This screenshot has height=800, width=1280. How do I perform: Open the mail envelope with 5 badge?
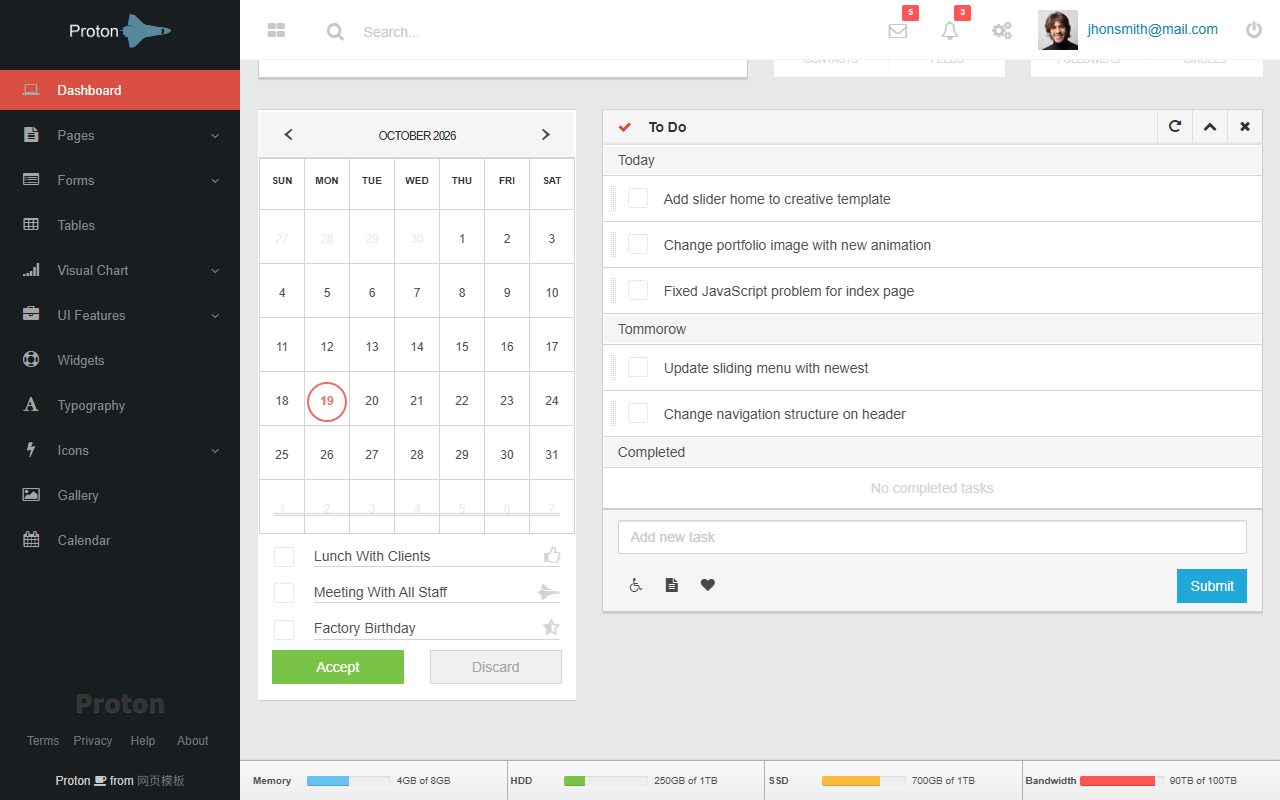tap(898, 31)
